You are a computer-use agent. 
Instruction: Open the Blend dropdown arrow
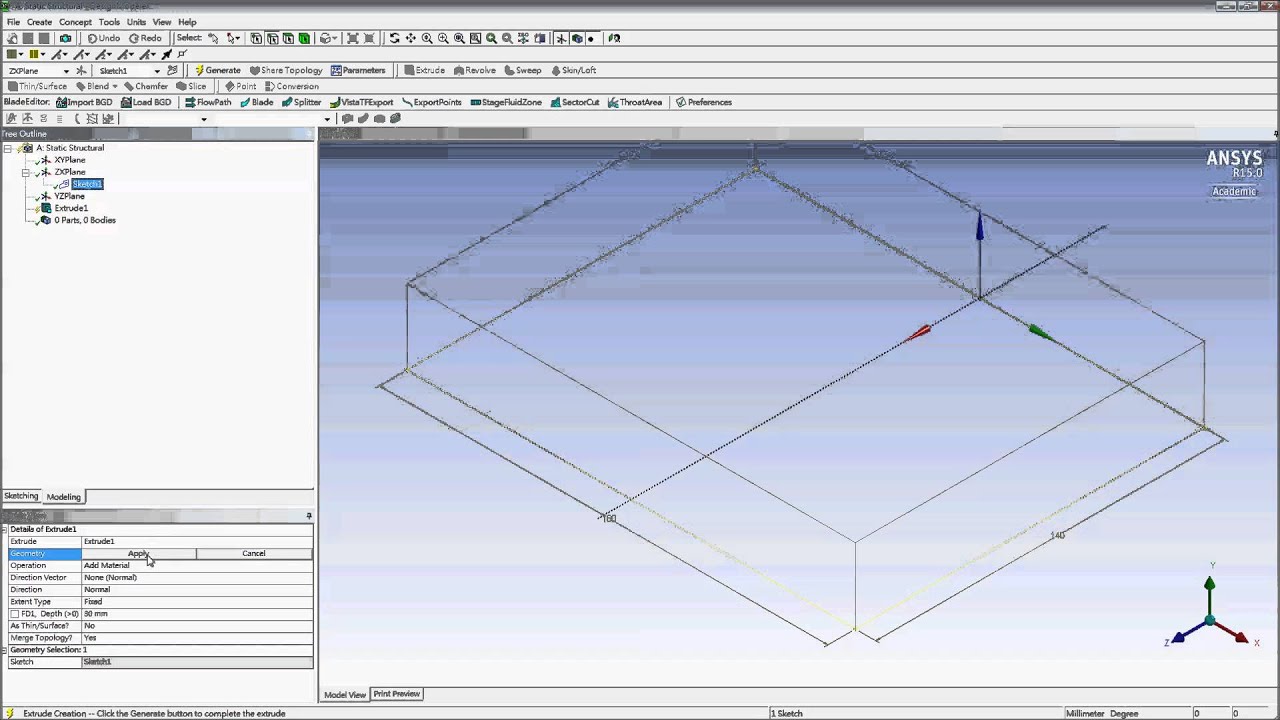coord(115,86)
